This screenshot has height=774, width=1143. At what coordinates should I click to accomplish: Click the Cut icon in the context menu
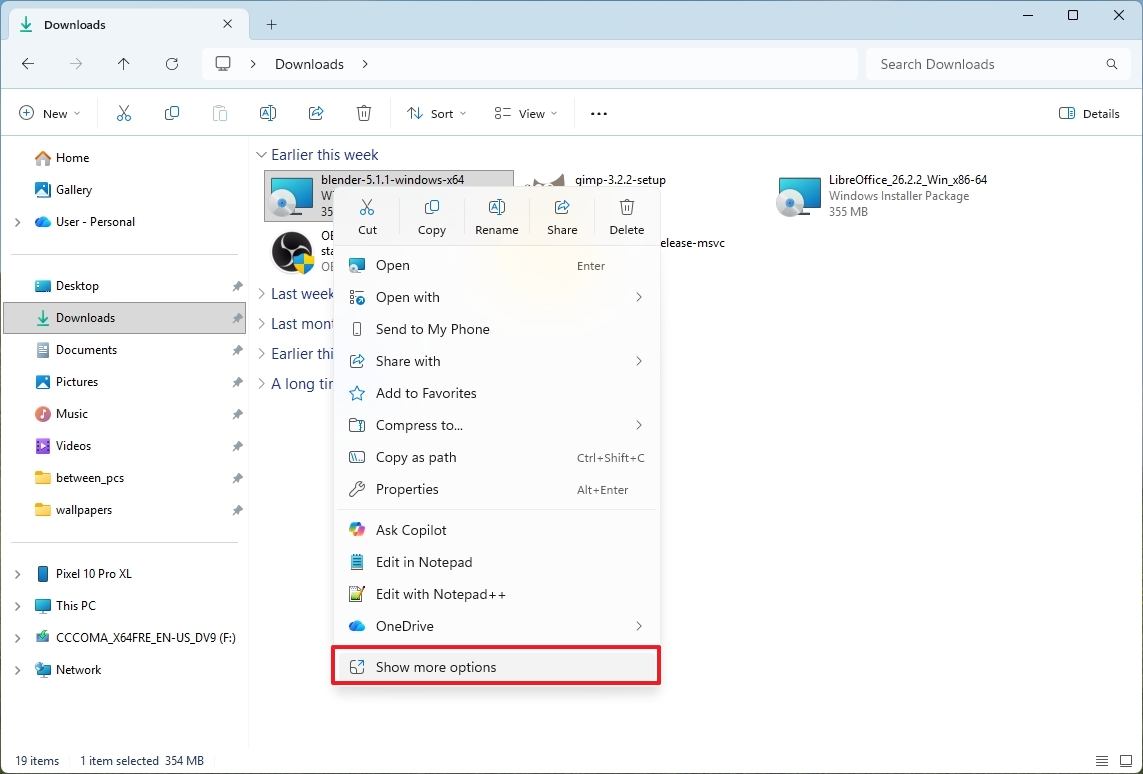point(367,215)
